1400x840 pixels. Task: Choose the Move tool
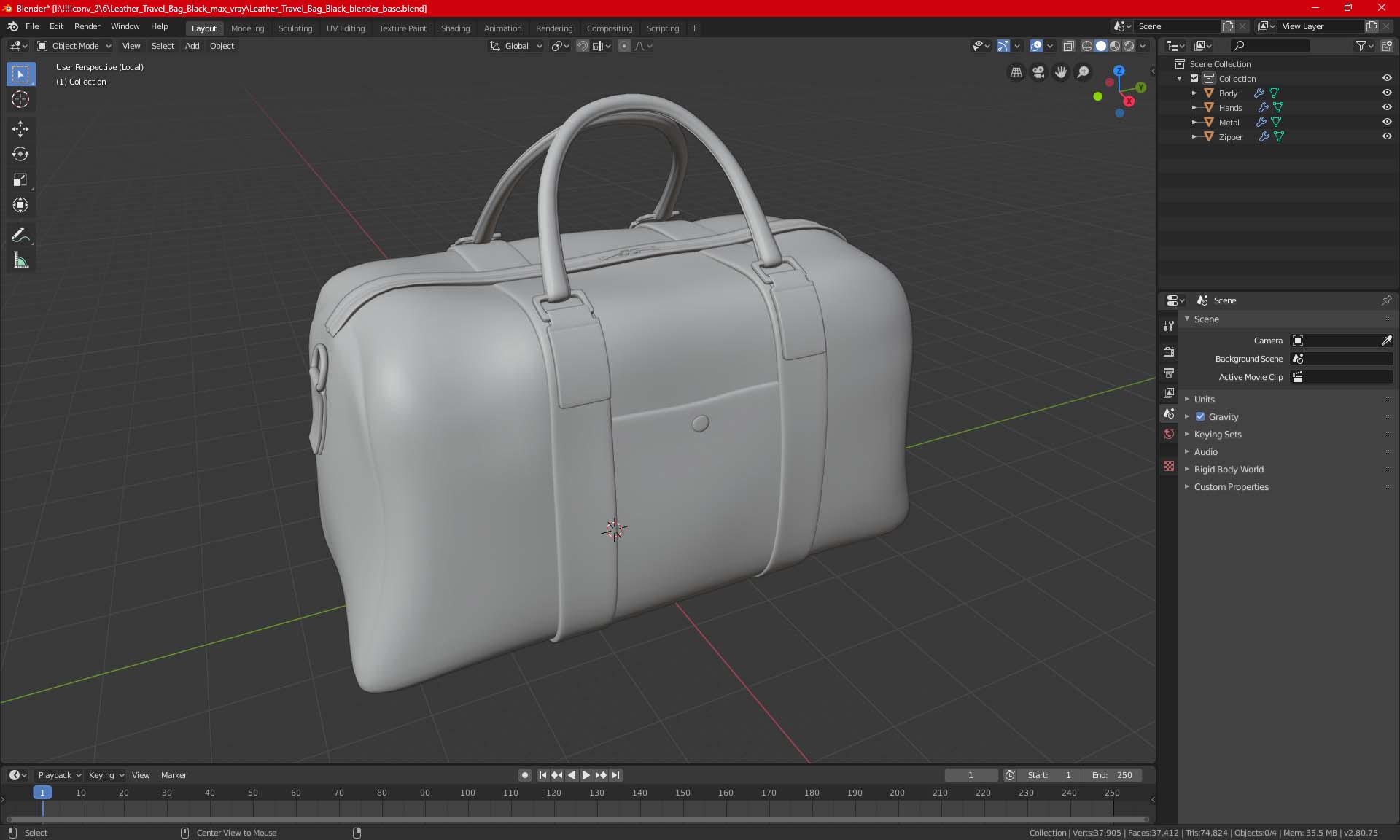20,129
